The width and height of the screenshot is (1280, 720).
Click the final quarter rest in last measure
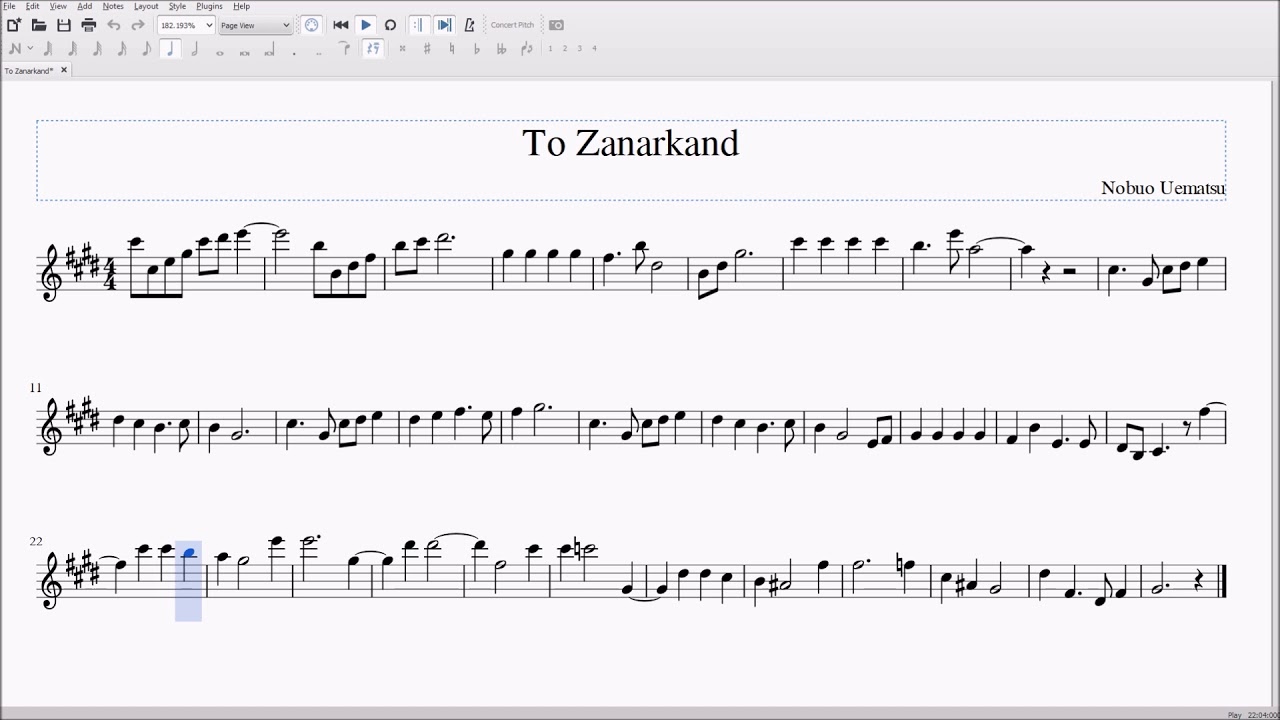point(1198,580)
